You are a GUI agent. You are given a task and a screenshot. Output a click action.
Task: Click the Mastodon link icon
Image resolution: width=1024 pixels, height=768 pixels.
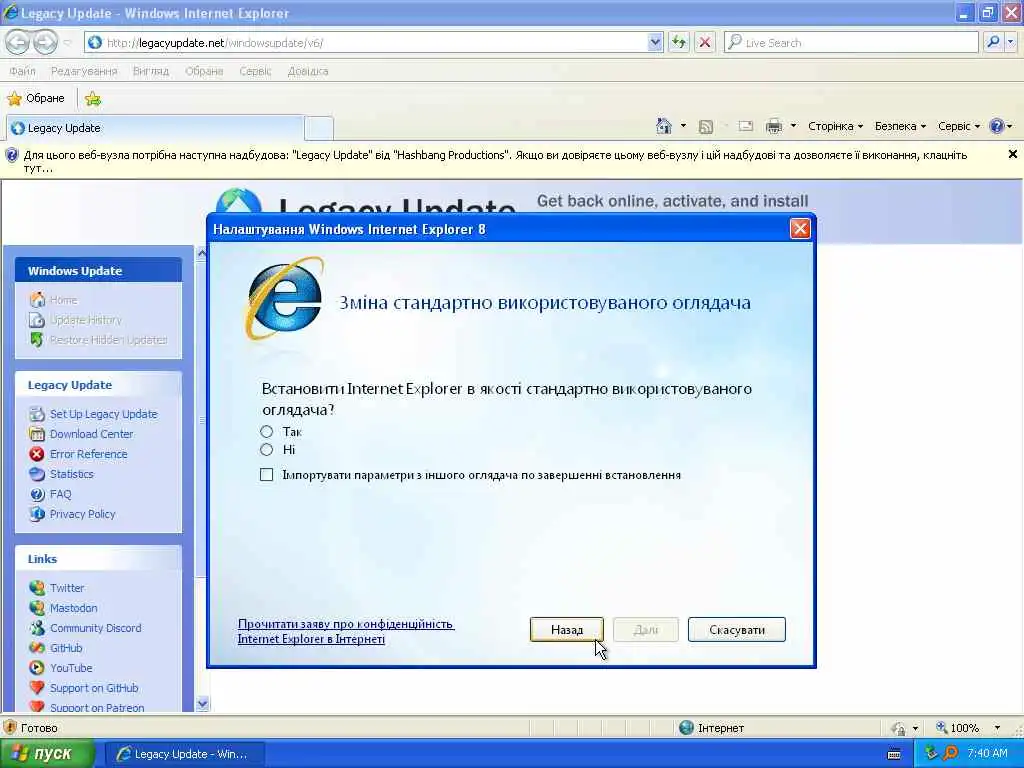pyautogui.click(x=37, y=608)
